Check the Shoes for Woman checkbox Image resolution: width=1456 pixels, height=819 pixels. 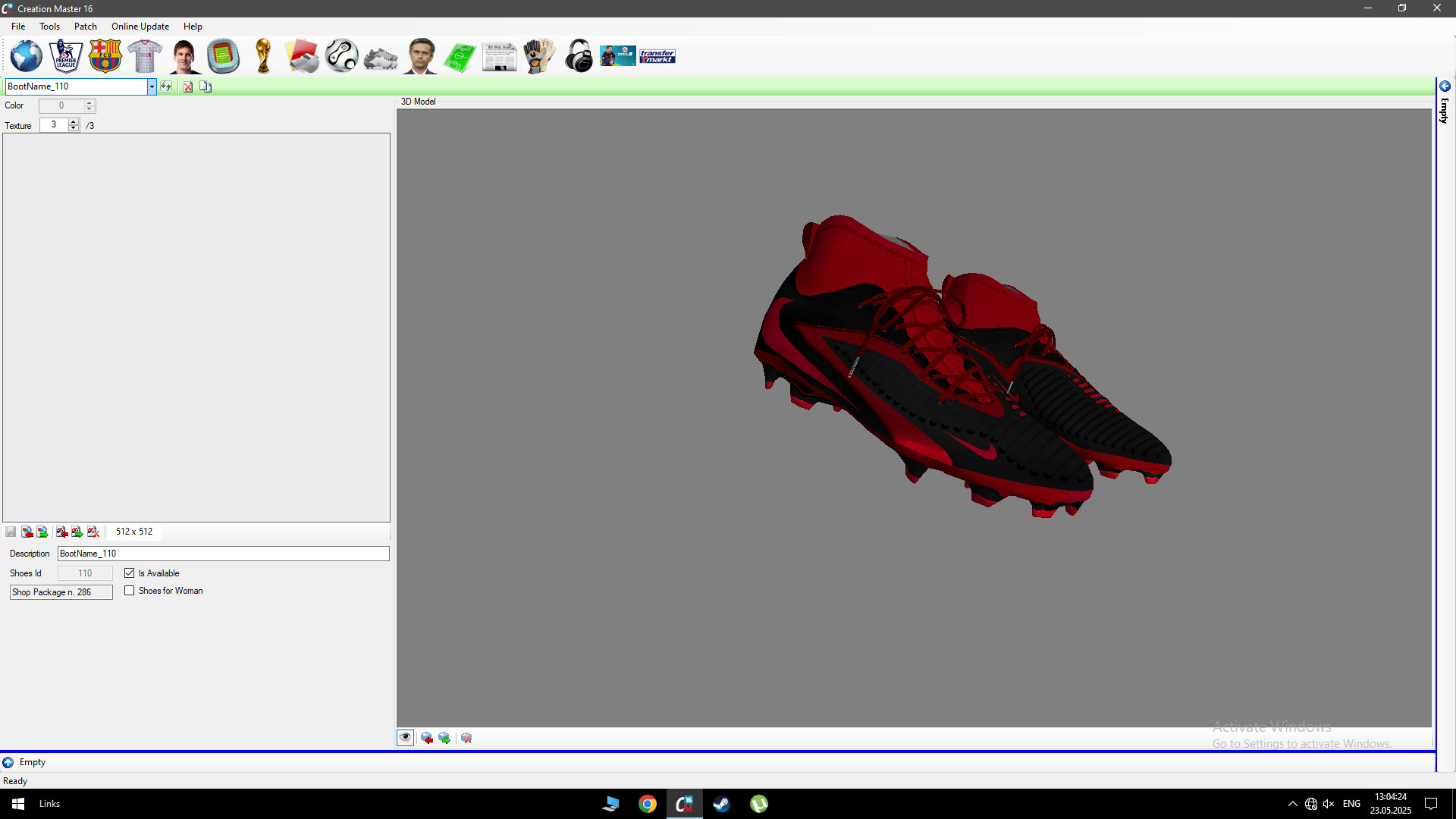(x=130, y=591)
